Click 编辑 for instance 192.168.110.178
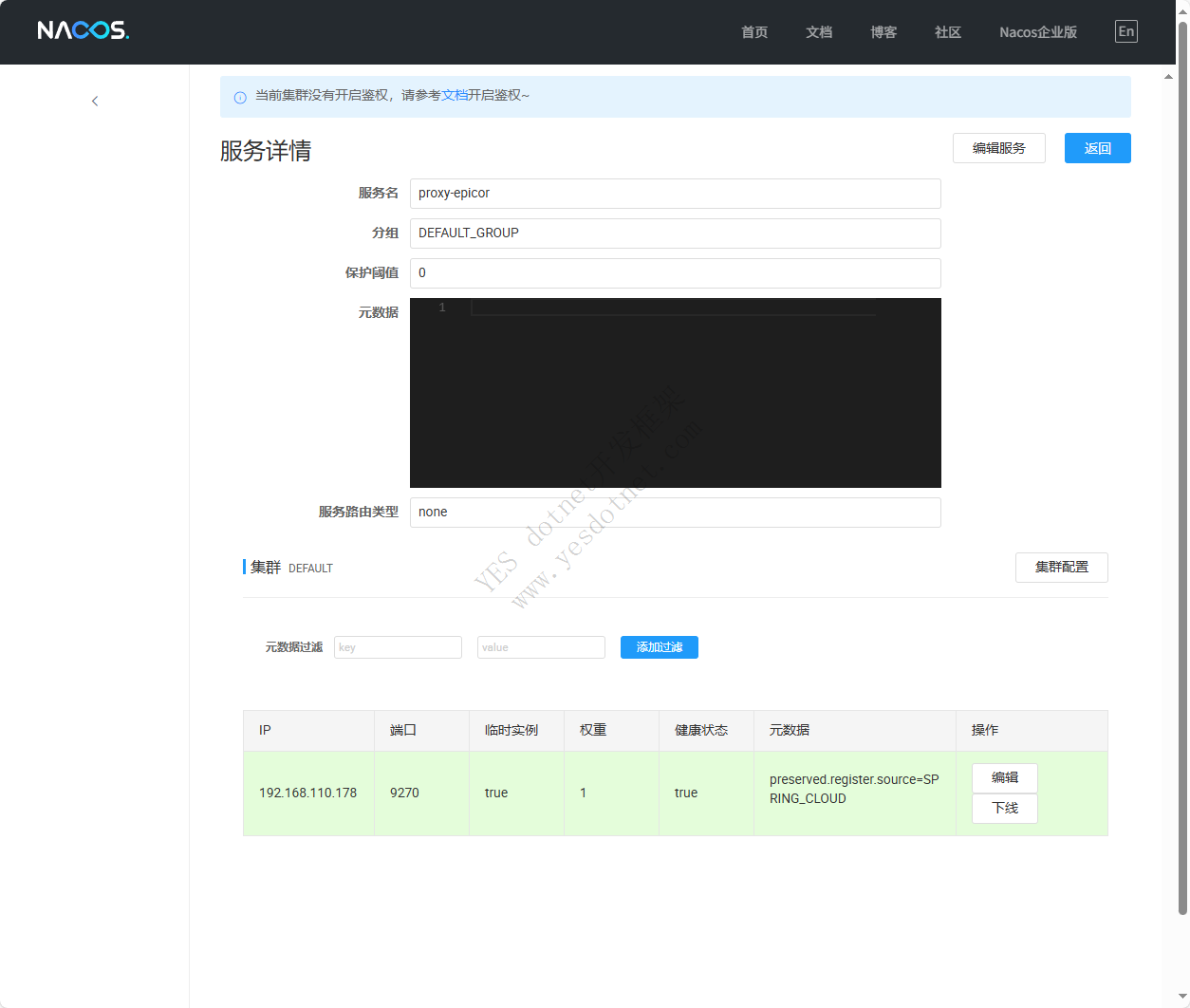Image resolution: width=1190 pixels, height=1008 pixels. coord(1005,777)
